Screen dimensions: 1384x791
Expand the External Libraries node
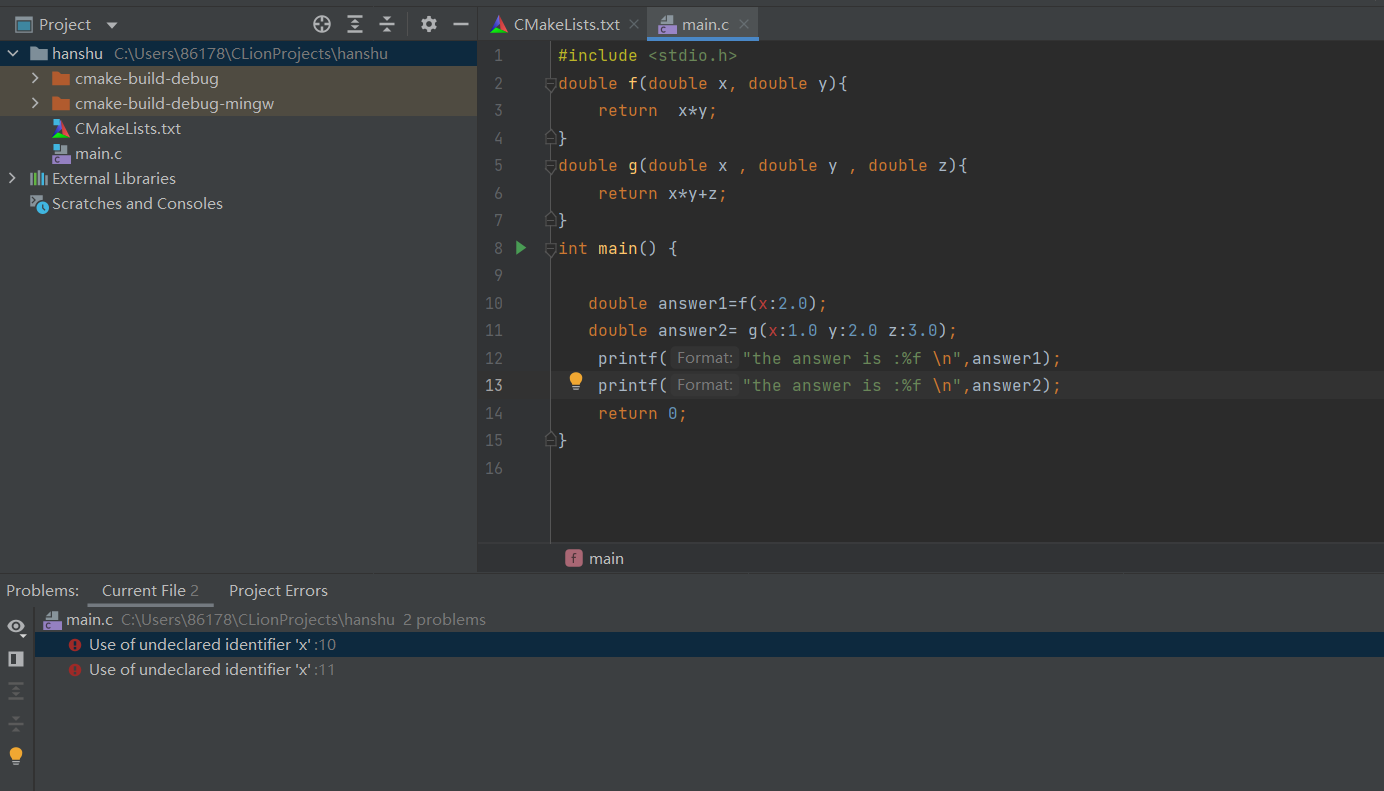click(12, 178)
